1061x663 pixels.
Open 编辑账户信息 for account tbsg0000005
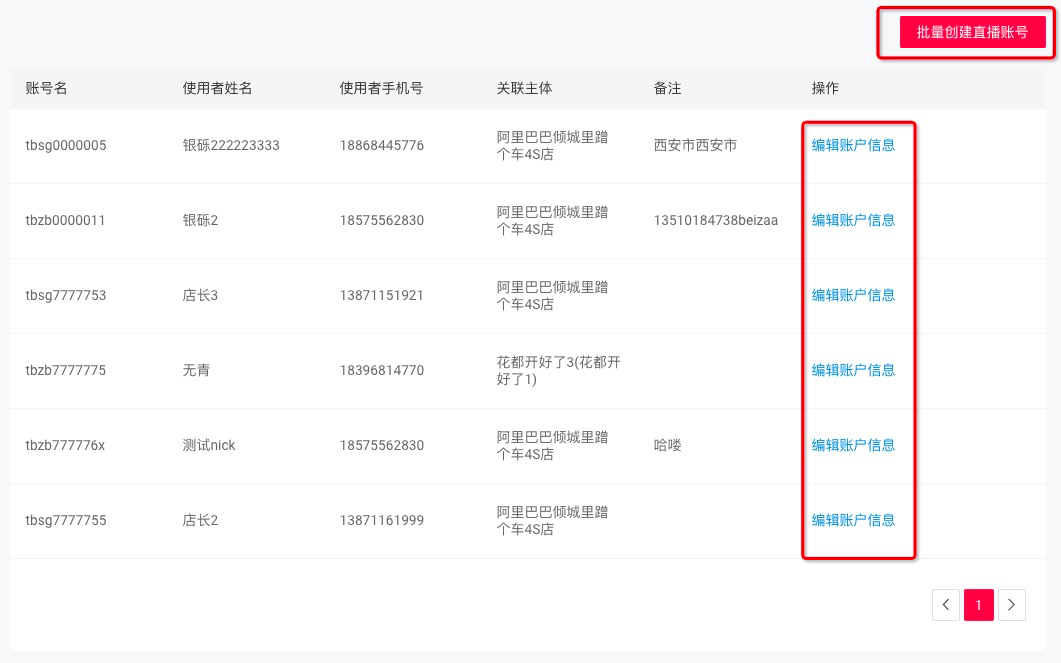[x=853, y=145]
